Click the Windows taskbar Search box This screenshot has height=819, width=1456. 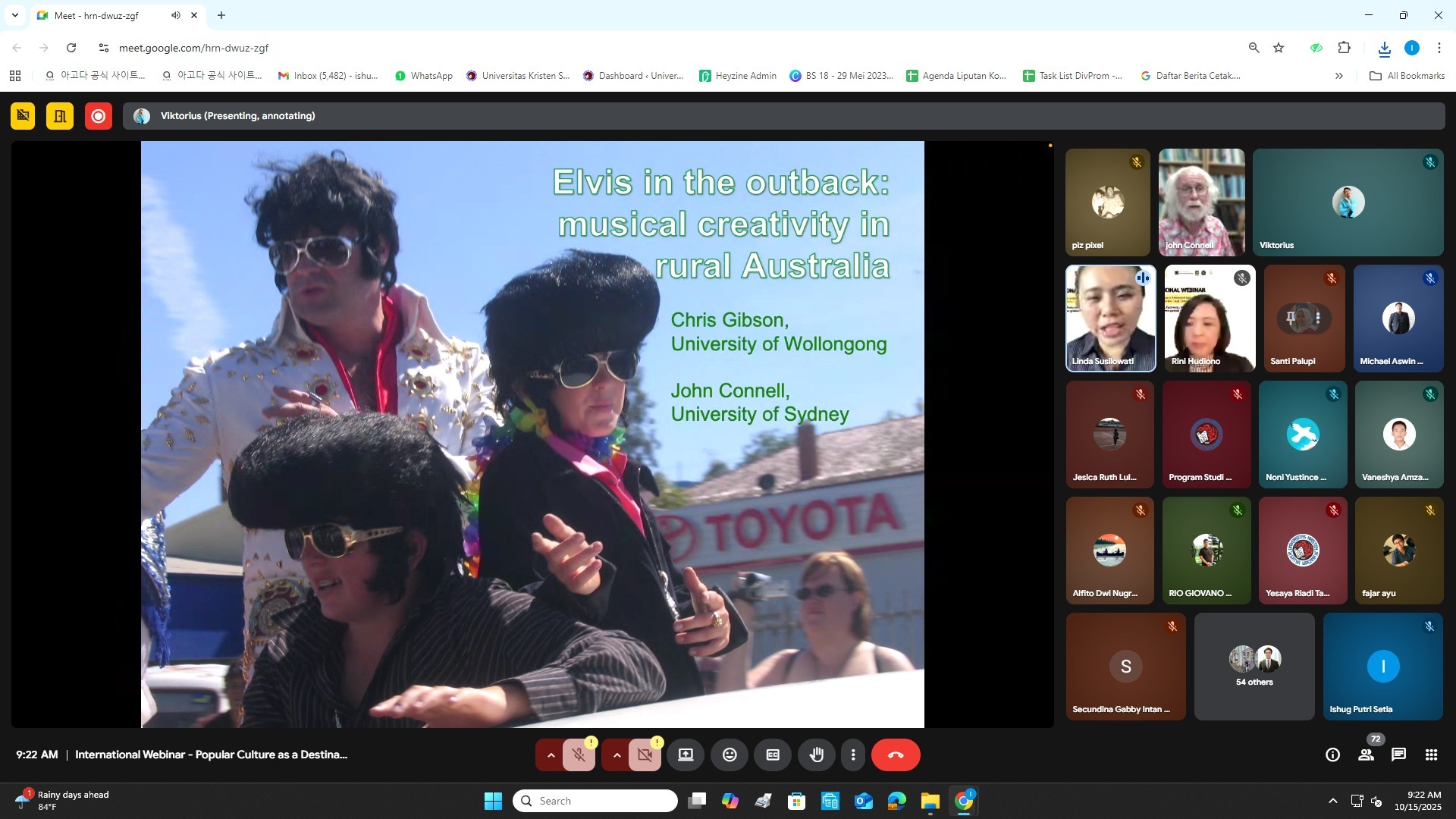tap(595, 801)
